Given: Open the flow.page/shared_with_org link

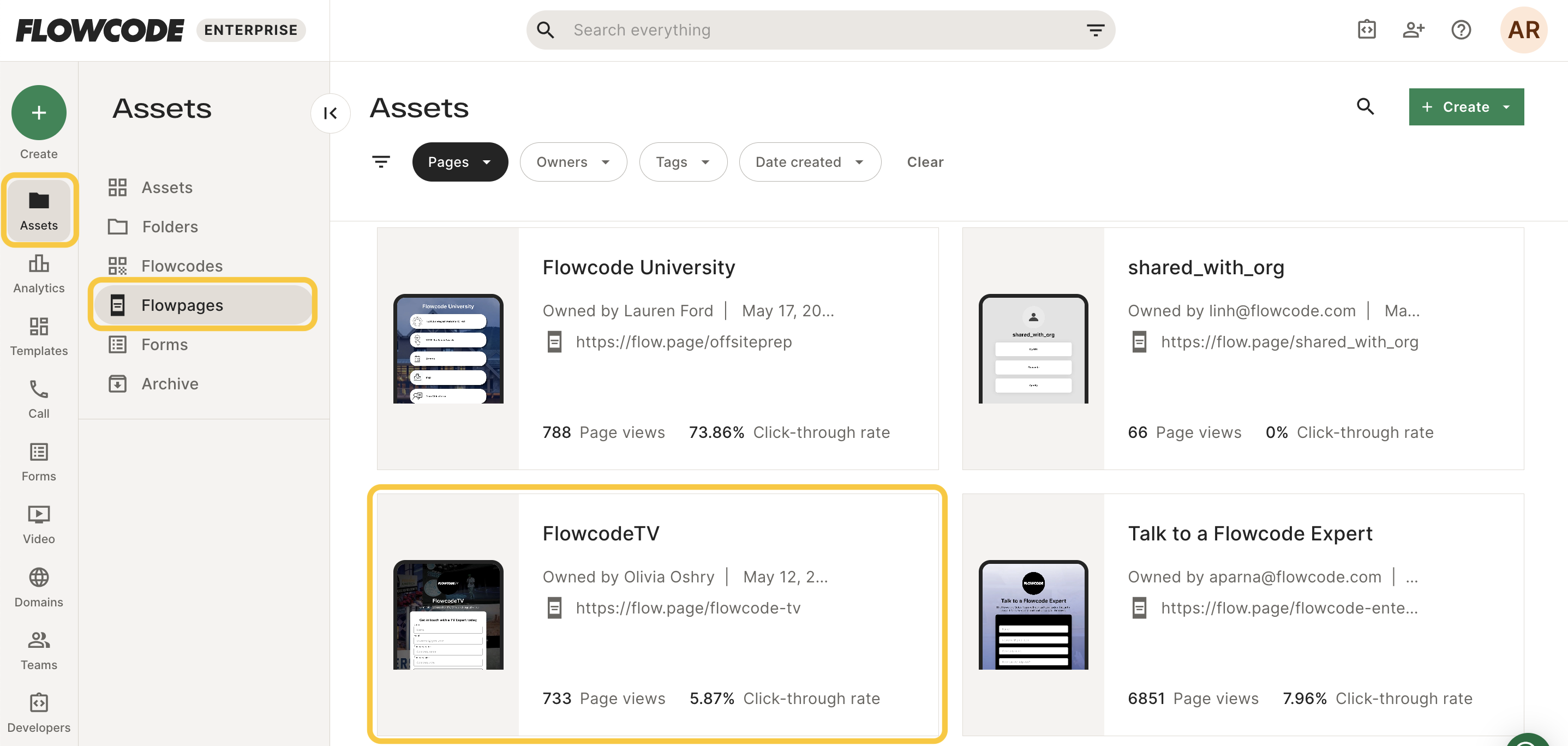Looking at the screenshot, I should tap(1289, 342).
